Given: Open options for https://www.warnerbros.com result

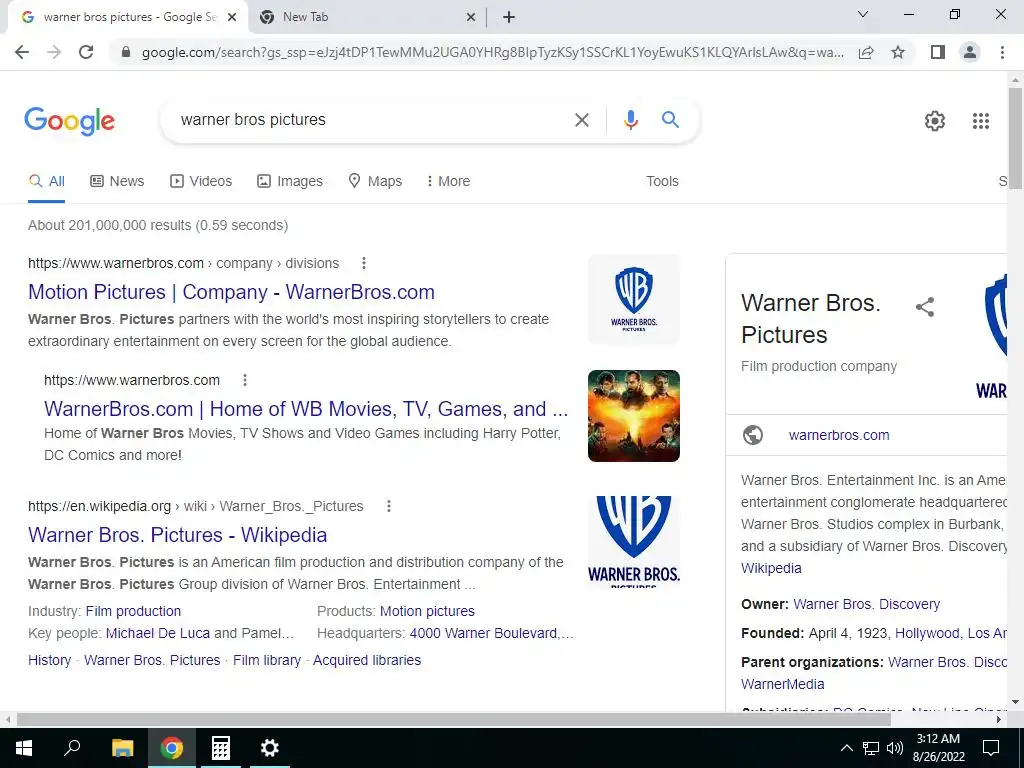Looking at the screenshot, I should pos(245,380).
